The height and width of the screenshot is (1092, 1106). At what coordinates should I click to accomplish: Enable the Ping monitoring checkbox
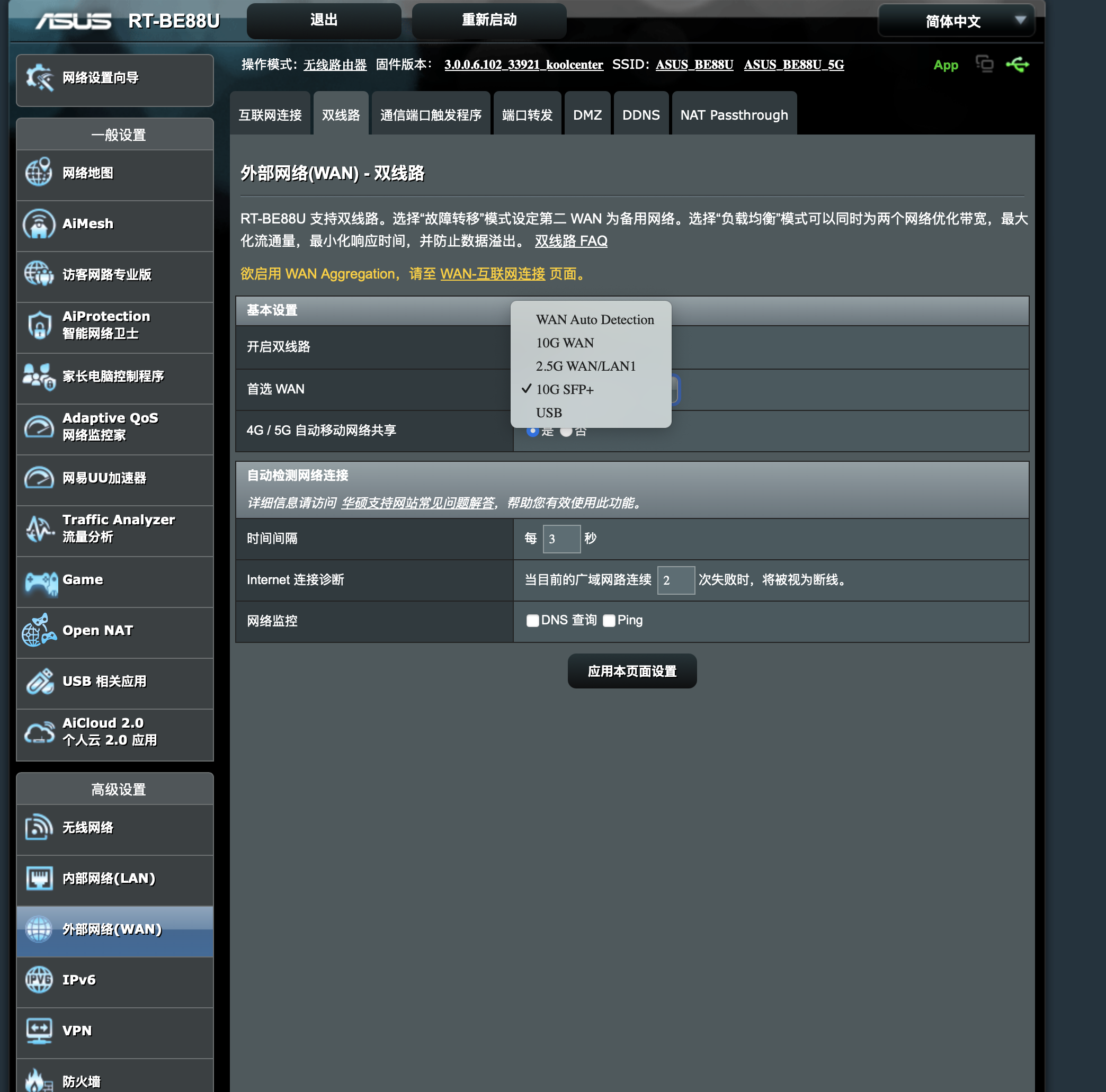[609, 620]
